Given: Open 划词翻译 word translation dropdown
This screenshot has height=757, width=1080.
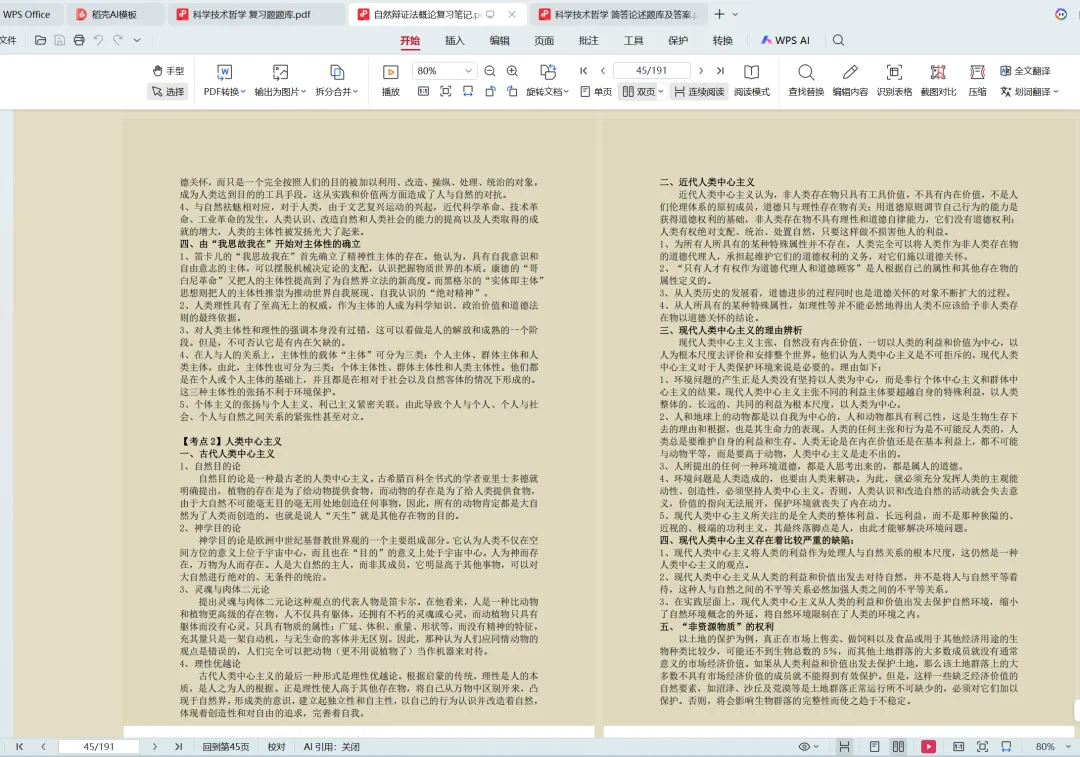Looking at the screenshot, I should (1029, 92).
